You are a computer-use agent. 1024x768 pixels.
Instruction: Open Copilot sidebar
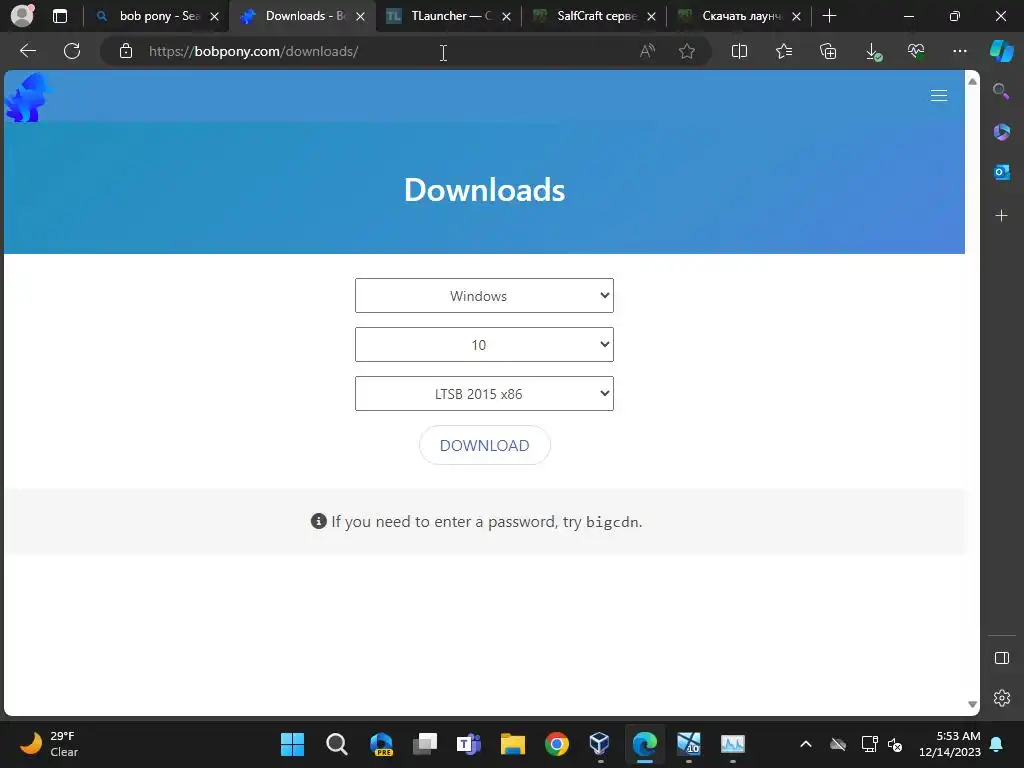1001,51
